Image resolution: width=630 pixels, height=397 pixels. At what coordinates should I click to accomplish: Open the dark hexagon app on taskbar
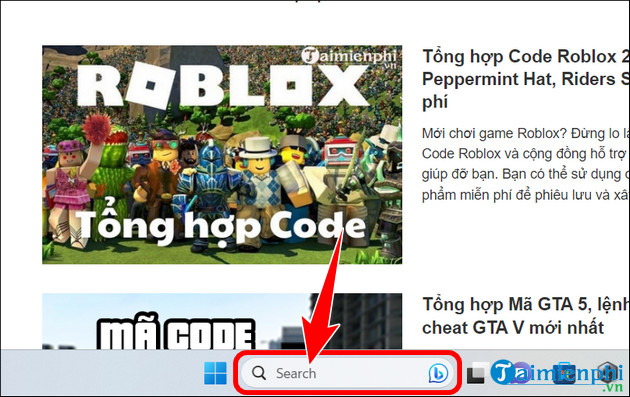[x=608, y=372]
